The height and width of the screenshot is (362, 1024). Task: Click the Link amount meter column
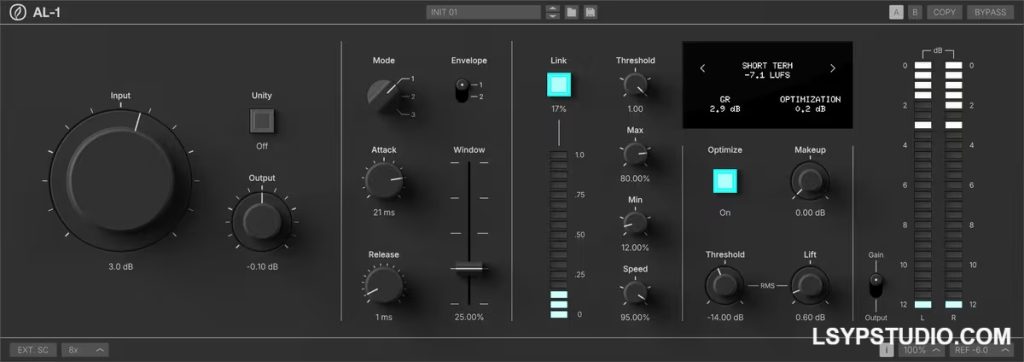click(x=559, y=234)
